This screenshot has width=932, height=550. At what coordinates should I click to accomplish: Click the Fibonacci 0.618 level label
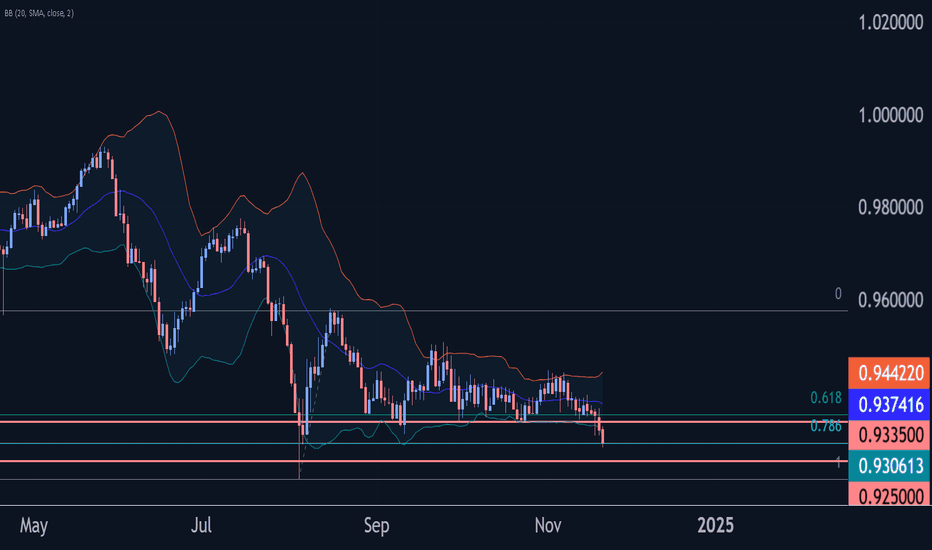(826, 398)
